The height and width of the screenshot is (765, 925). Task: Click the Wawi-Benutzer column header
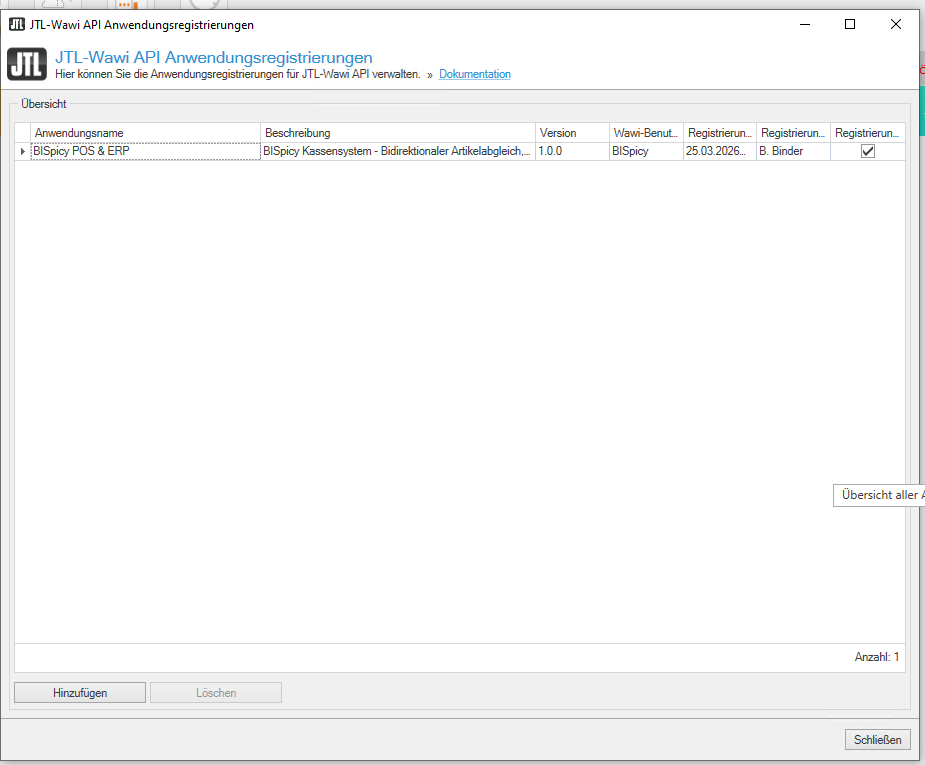(x=645, y=133)
